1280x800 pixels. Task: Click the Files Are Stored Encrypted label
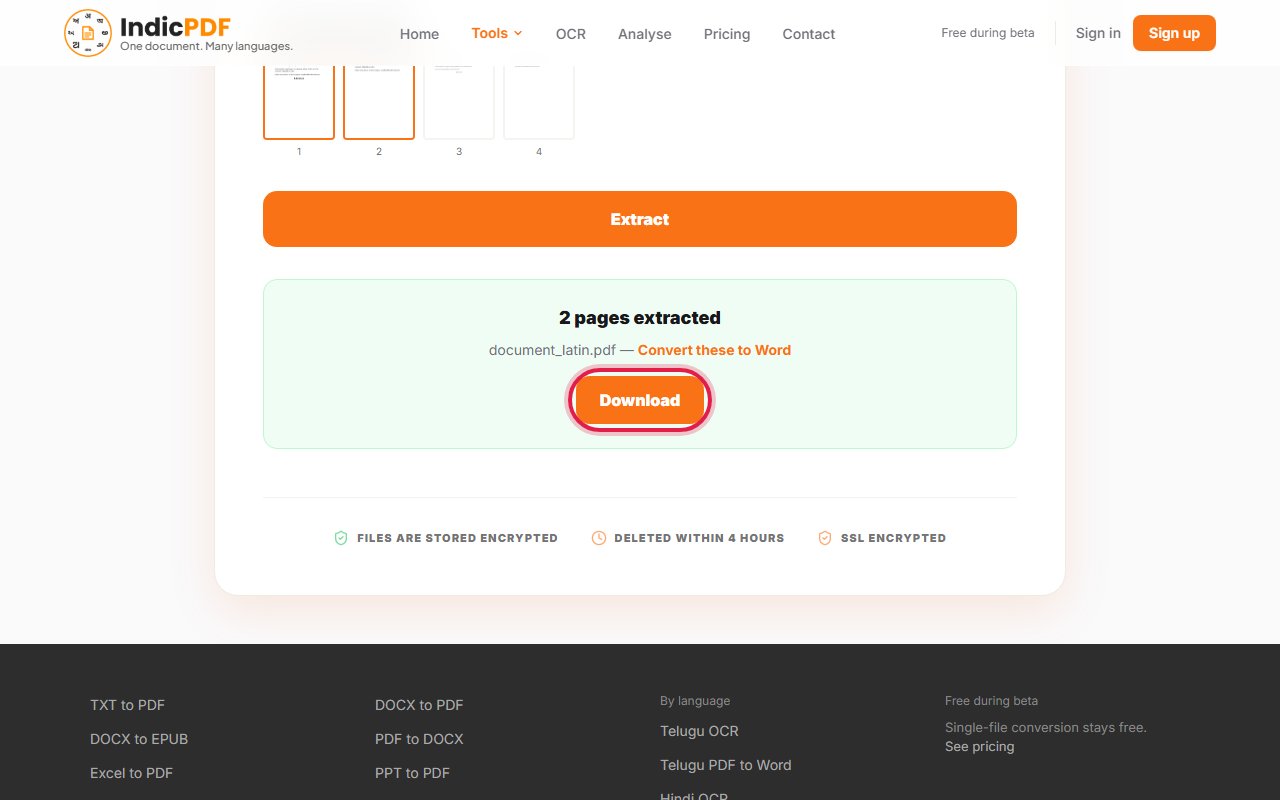(457, 538)
